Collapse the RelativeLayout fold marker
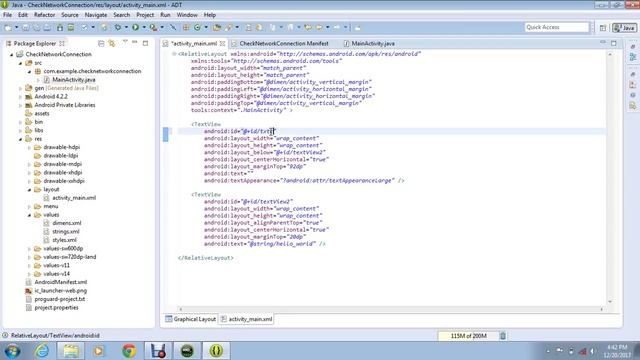This screenshot has height=360, width=640. coord(174,54)
